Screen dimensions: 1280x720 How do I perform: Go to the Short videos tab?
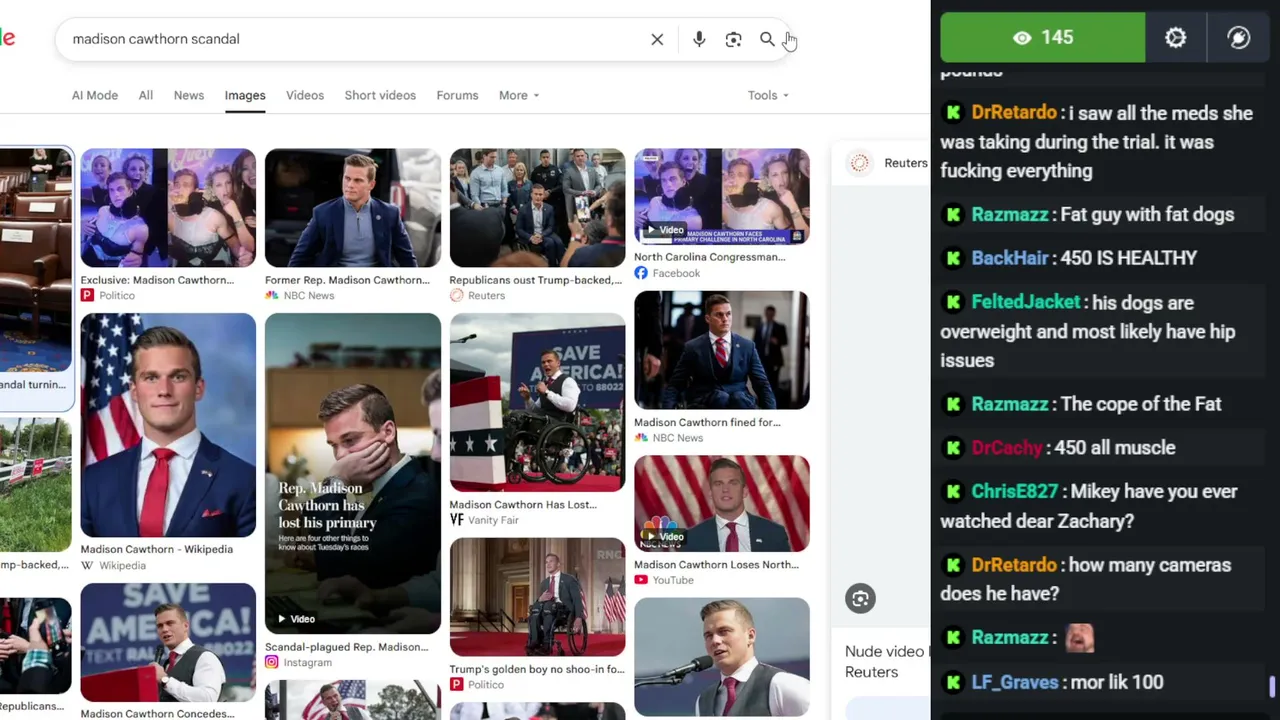[x=380, y=95]
